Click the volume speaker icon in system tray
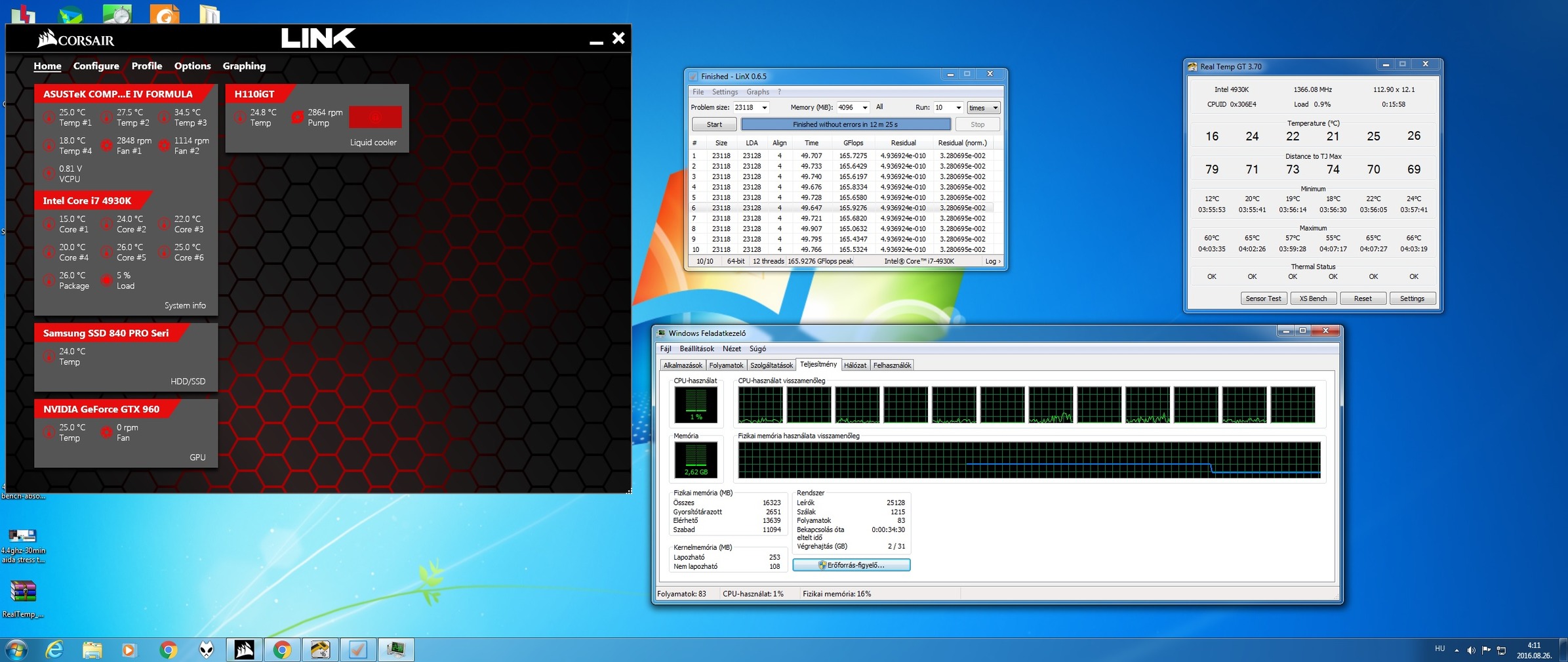 coord(1471,650)
